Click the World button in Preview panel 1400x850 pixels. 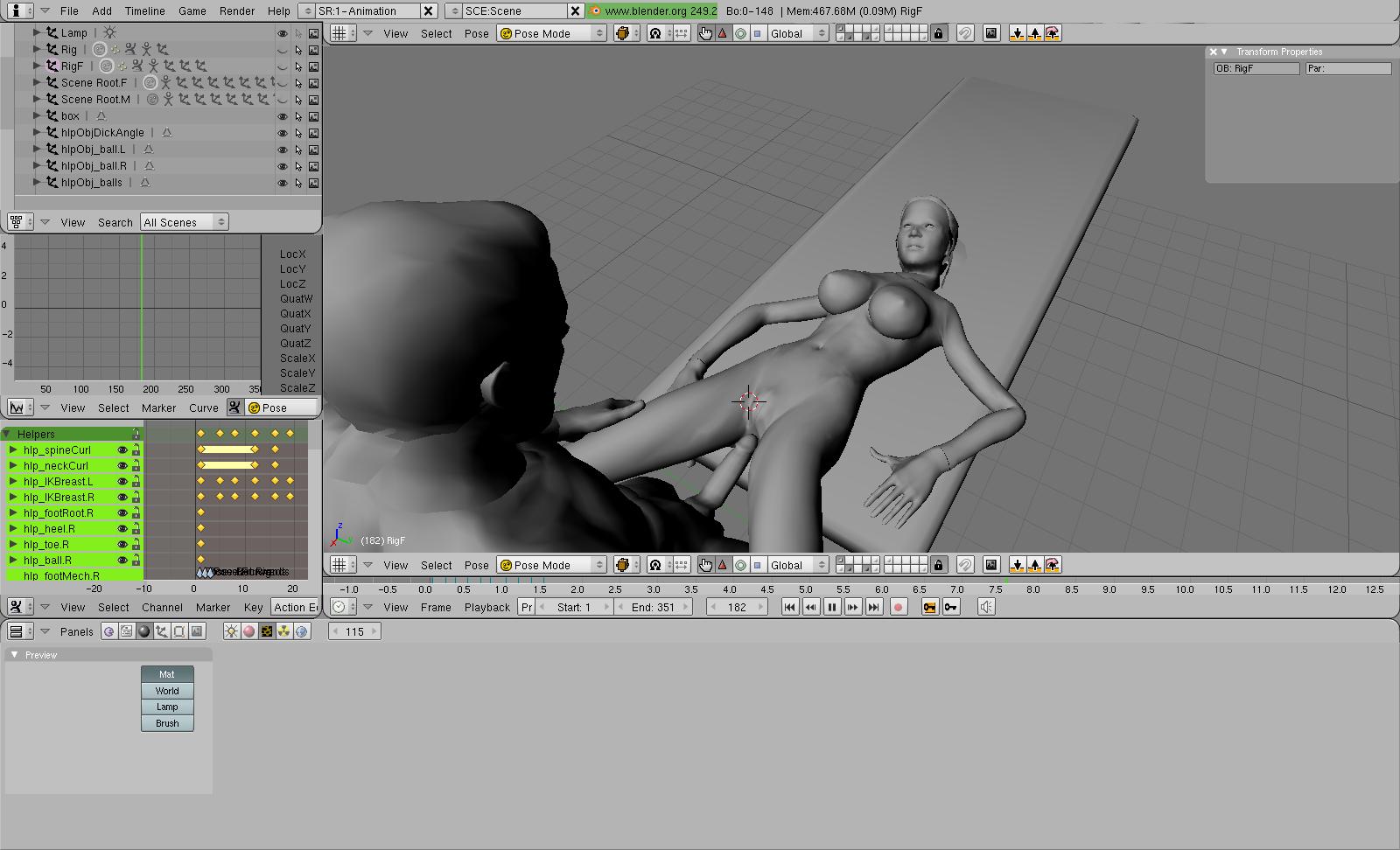(167, 691)
